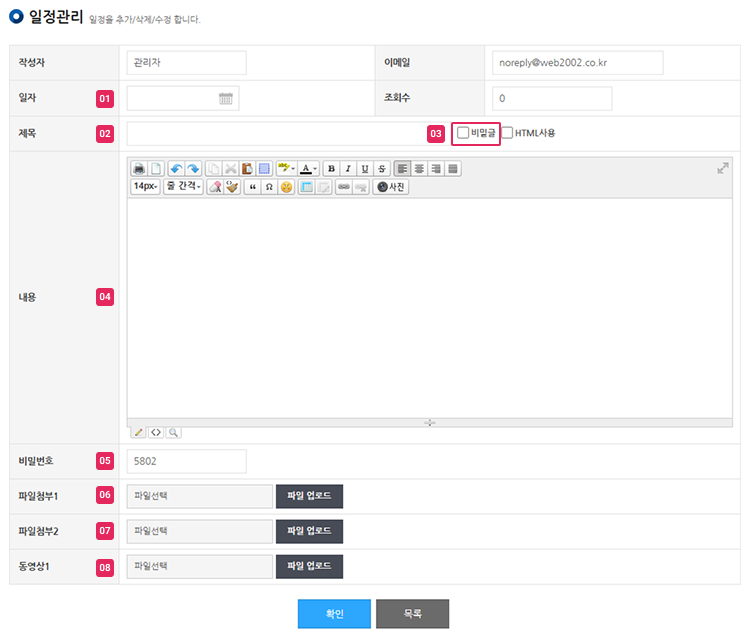The height and width of the screenshot is (639, 750).
Task: Click the print icon in editor toolbar
Action: (x=139, y=169)
